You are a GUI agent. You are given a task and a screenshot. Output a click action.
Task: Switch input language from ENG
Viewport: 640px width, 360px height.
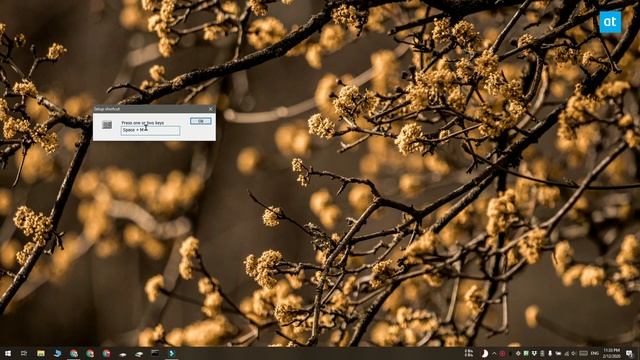pos(595,353)
